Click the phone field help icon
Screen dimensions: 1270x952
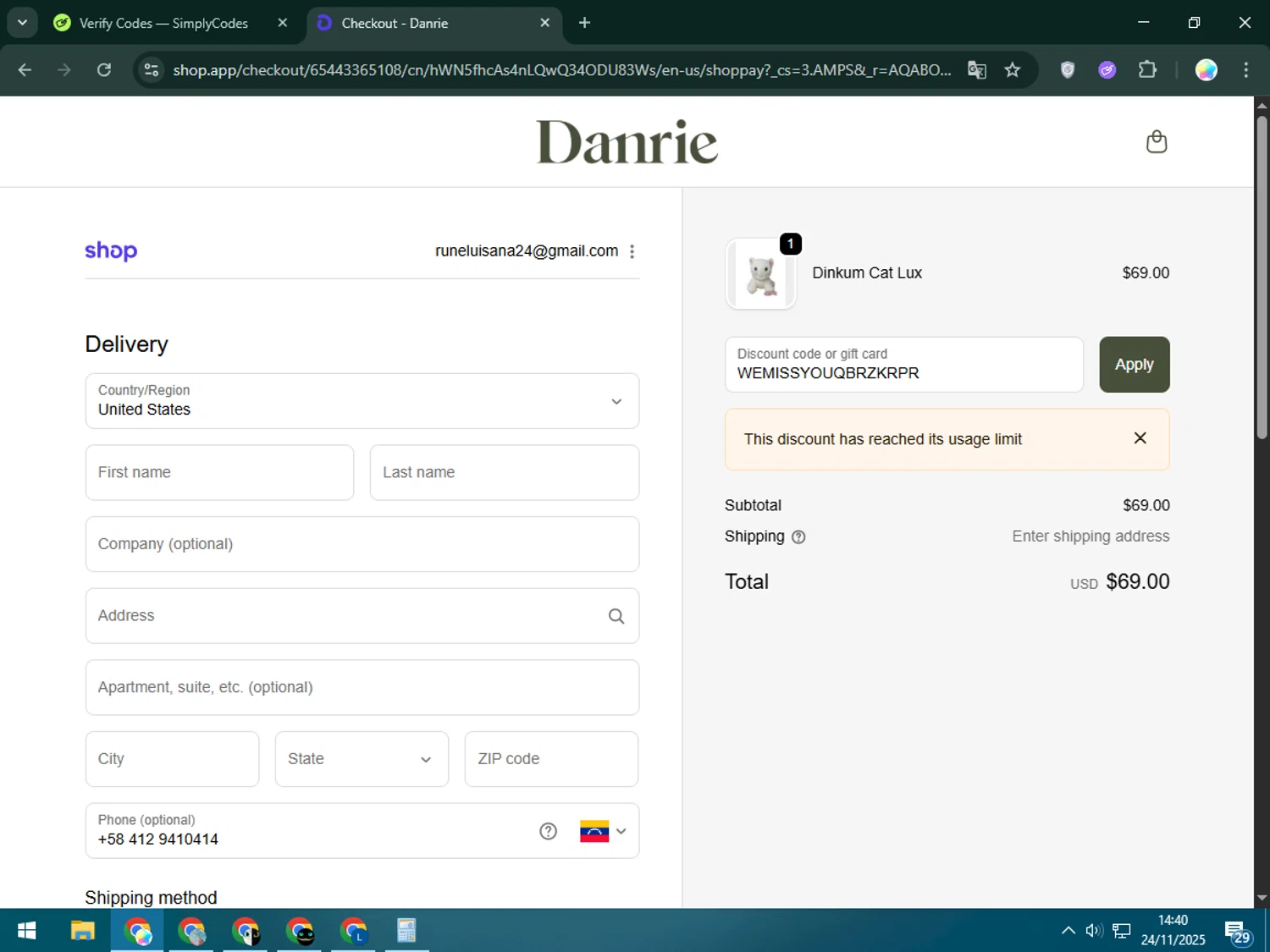(x=548, y=831)
